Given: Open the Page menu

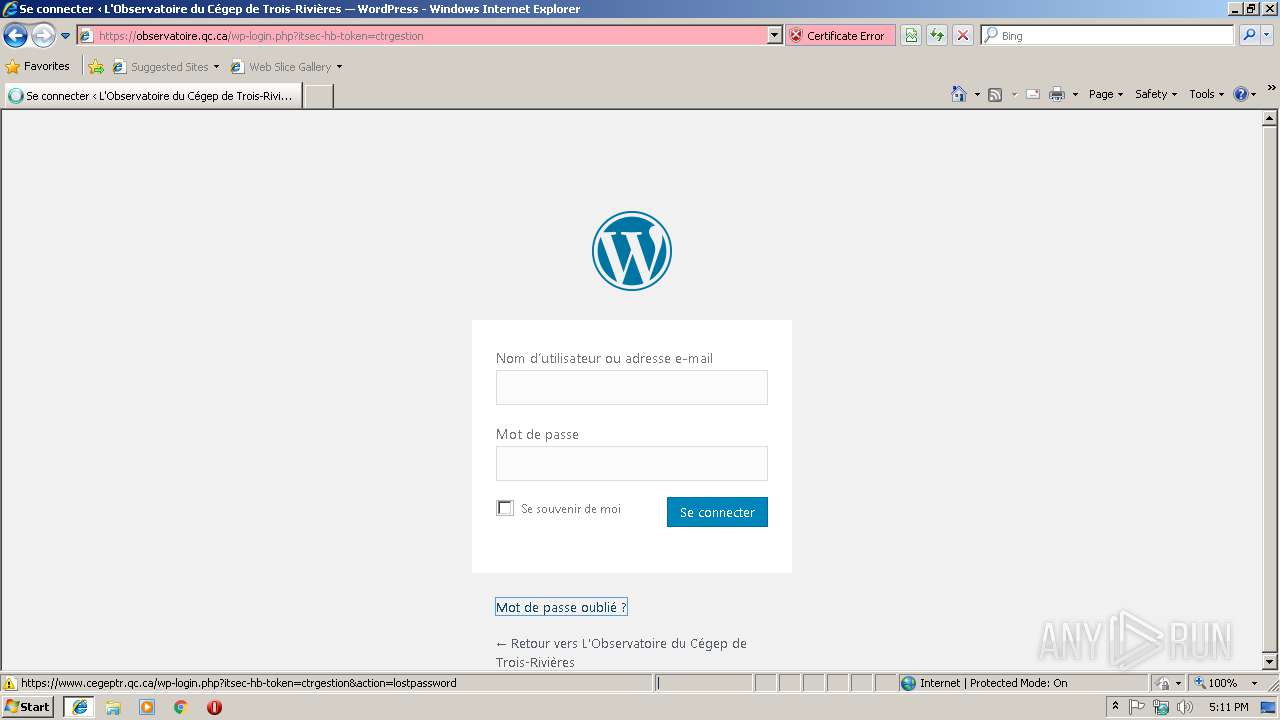Looking at the screenshot, I should [1106, 94].
